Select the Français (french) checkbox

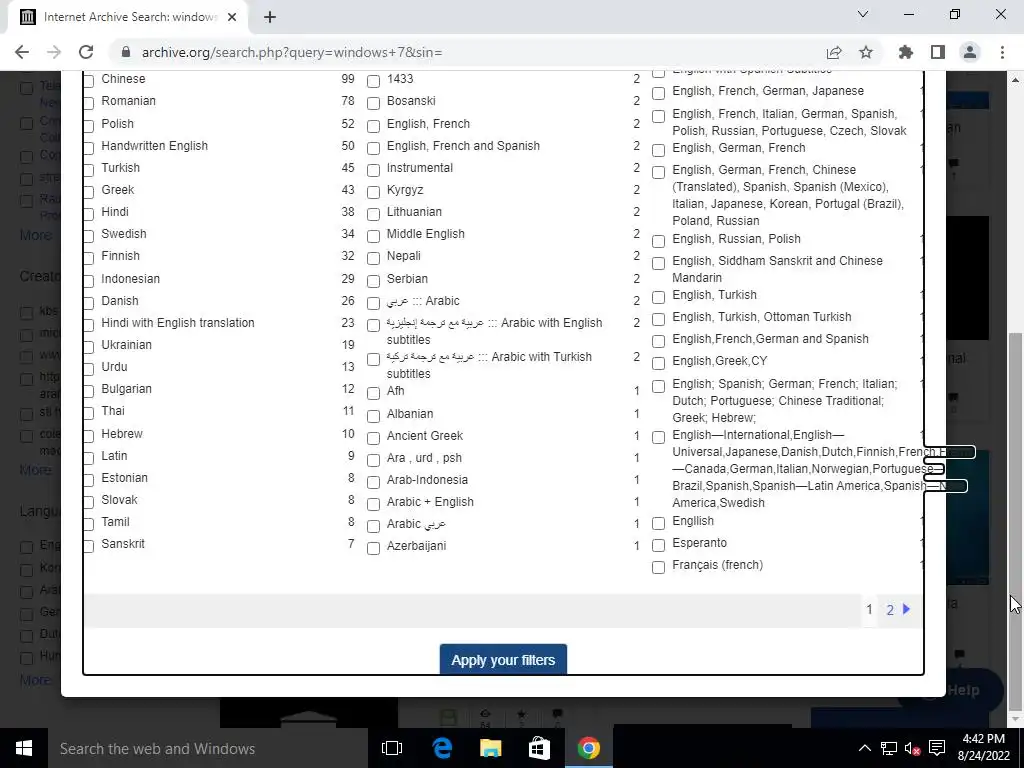click(658, 567)
